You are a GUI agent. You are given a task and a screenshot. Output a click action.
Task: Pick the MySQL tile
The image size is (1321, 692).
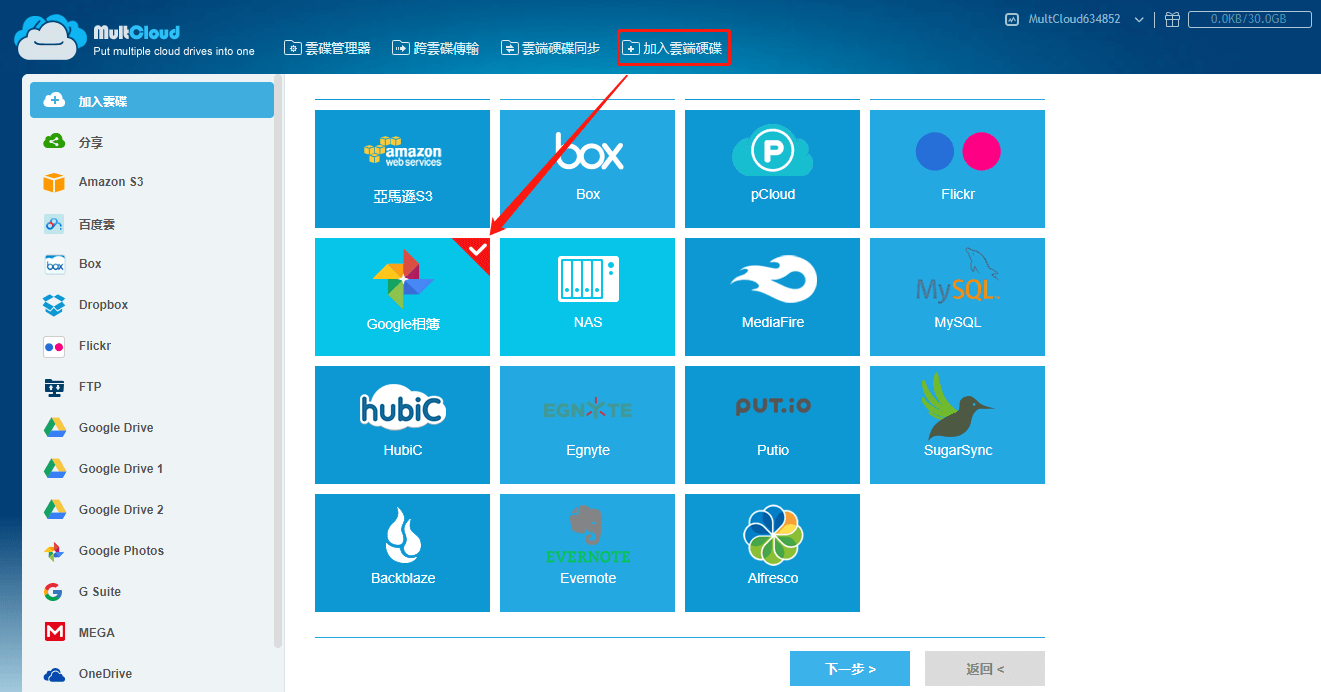point(957,297)
